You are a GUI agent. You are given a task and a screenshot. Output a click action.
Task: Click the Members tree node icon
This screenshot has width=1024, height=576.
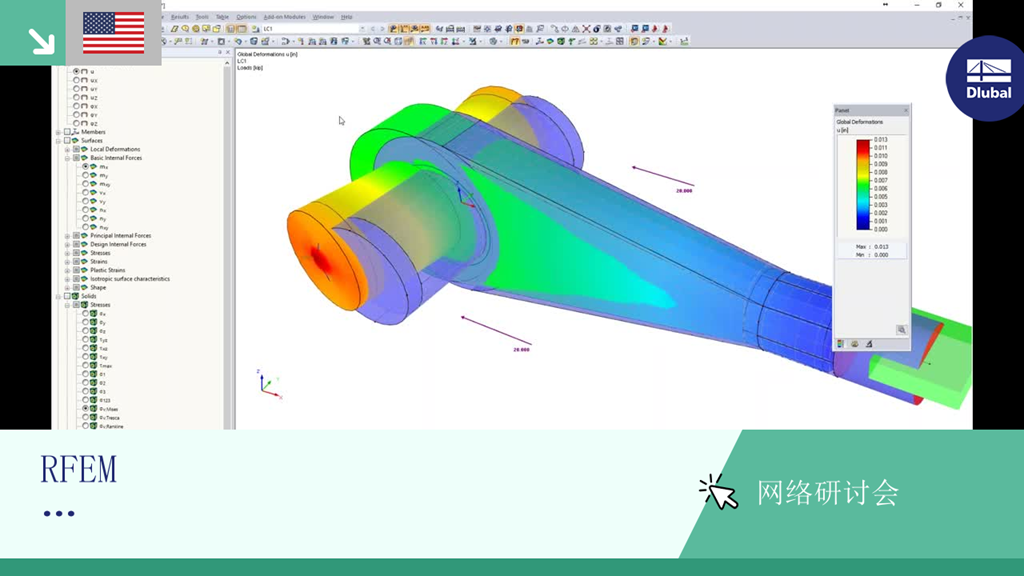[x=75, y=132]
